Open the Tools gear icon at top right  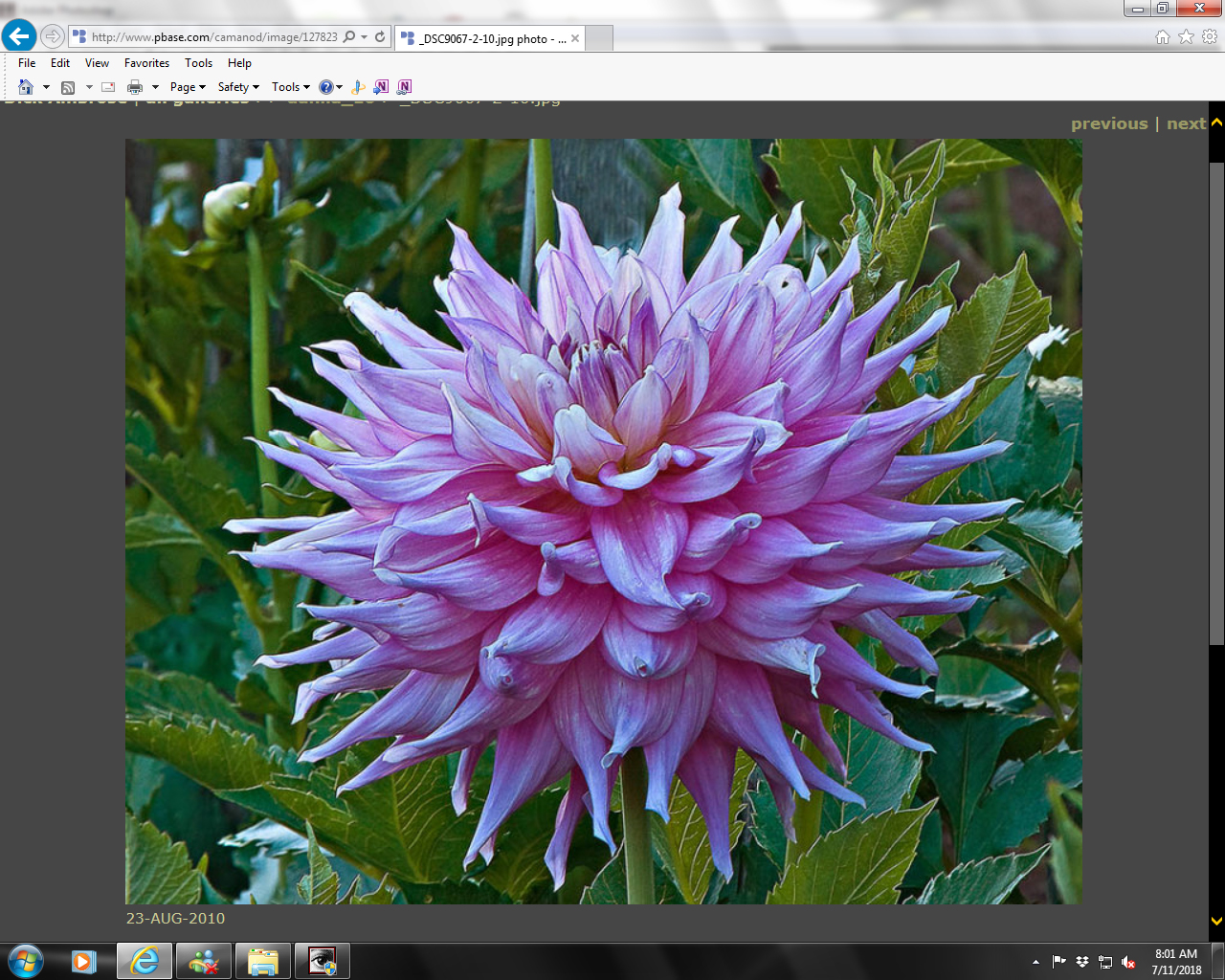[x=1210, y=36]
